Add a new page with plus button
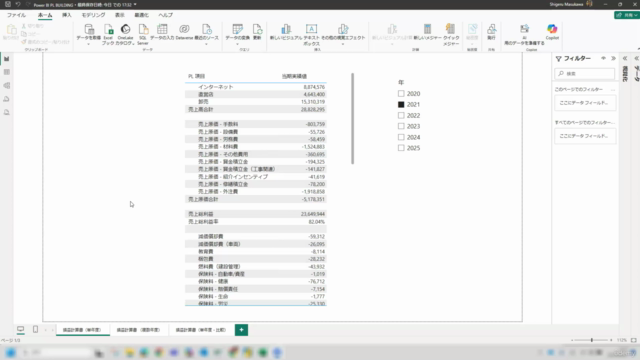This screenshot has height=360, width=640. click(241, 330)
